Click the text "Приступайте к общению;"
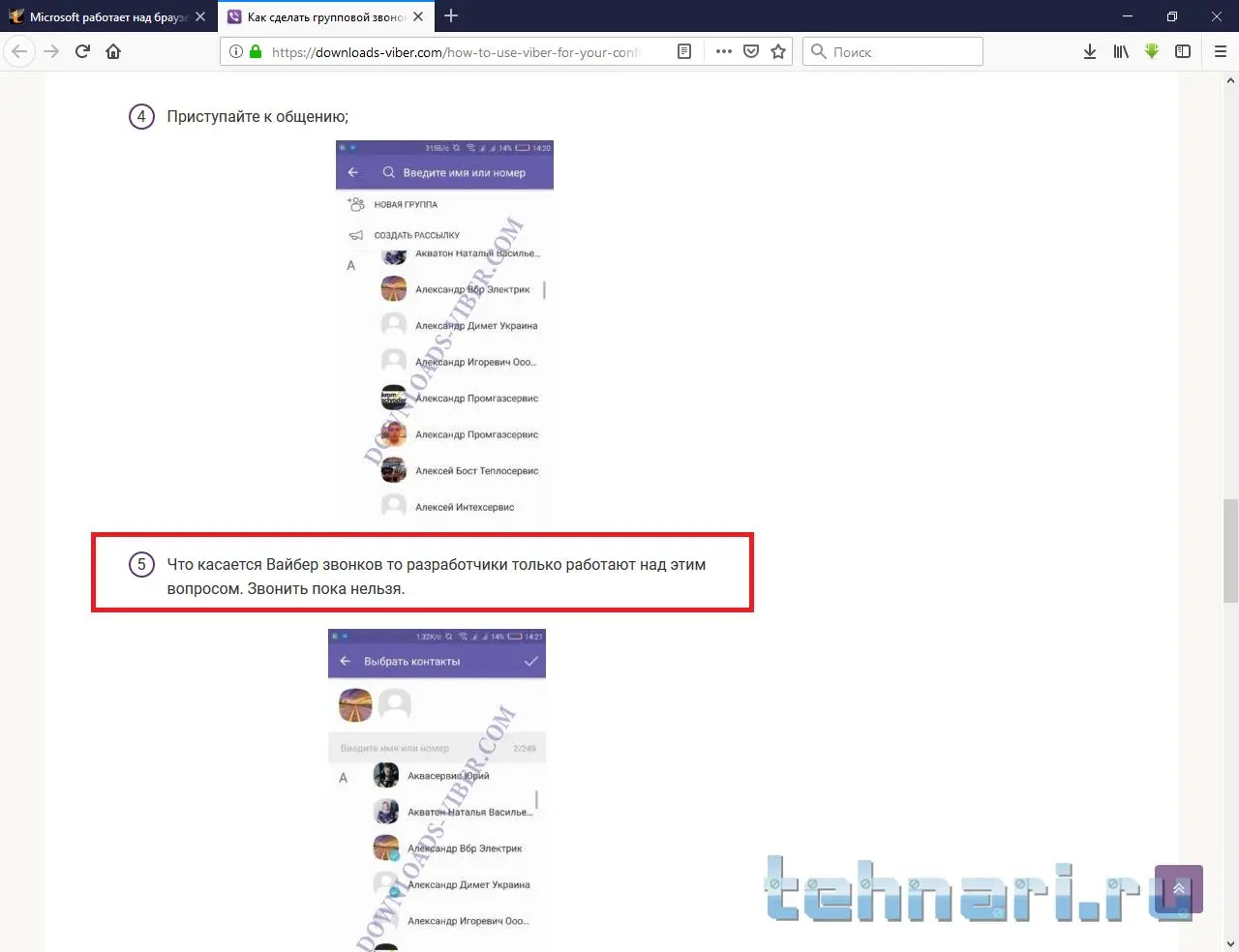Image resolution: width=1239 pixels, height=952 pixels. pyautogui.click(x=257, y=117)
